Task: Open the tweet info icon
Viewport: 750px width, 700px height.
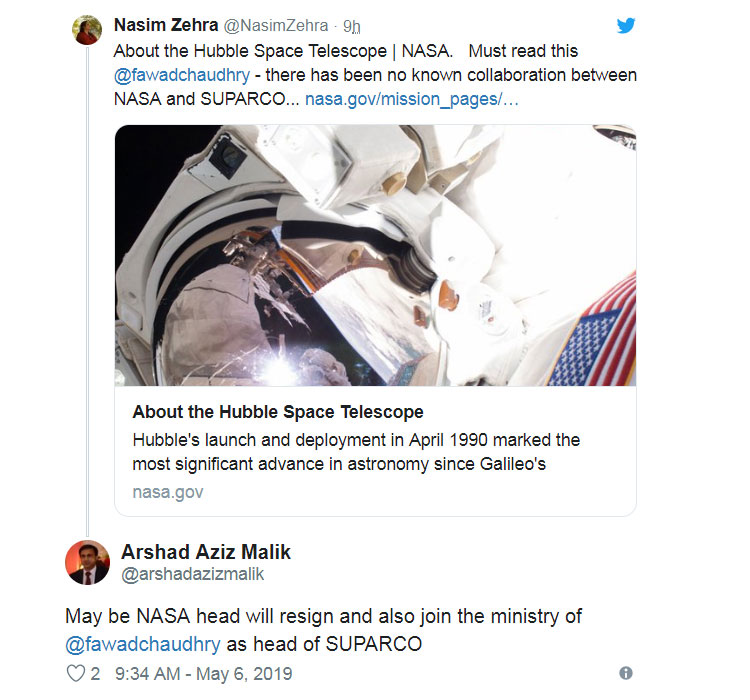Action: (x=626, y=673)
